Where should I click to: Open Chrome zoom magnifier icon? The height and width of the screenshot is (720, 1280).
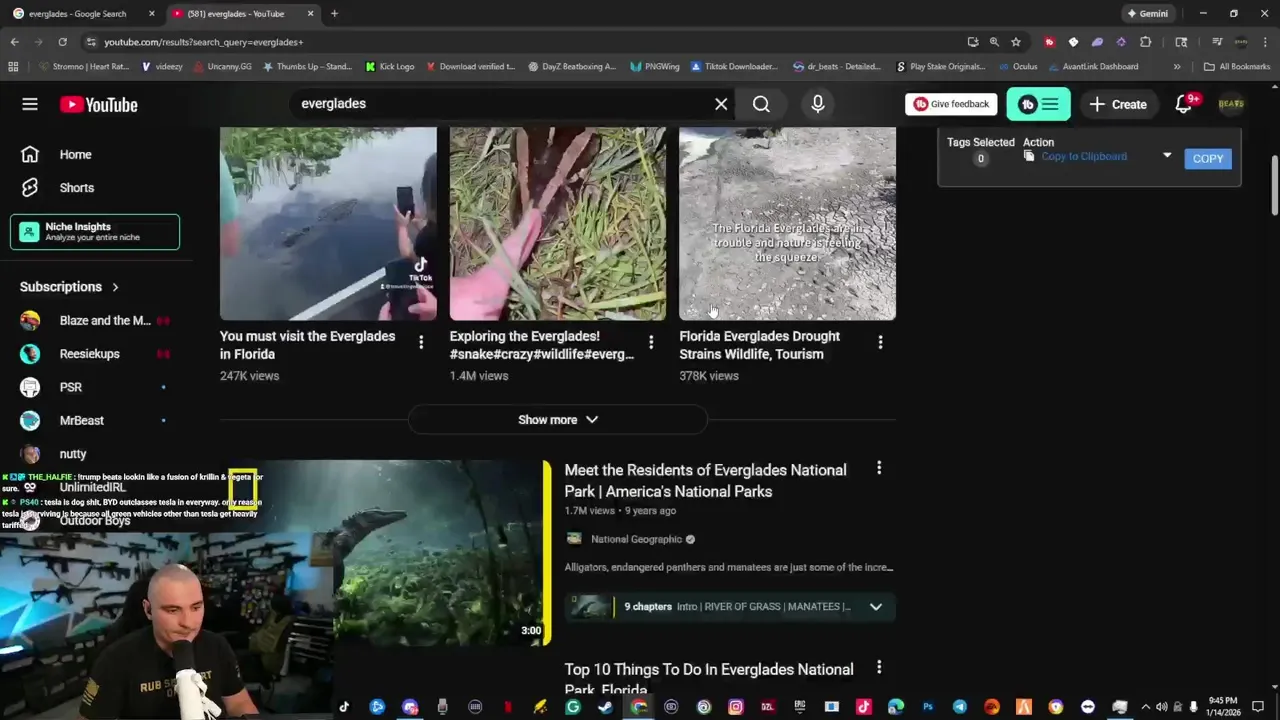tap(994, 42)
